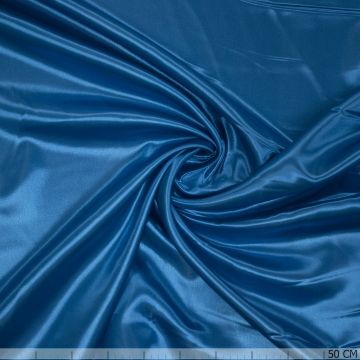
Task: Click the crease line at top right corner
Action: pyautogui.click(x=300, y=6)
